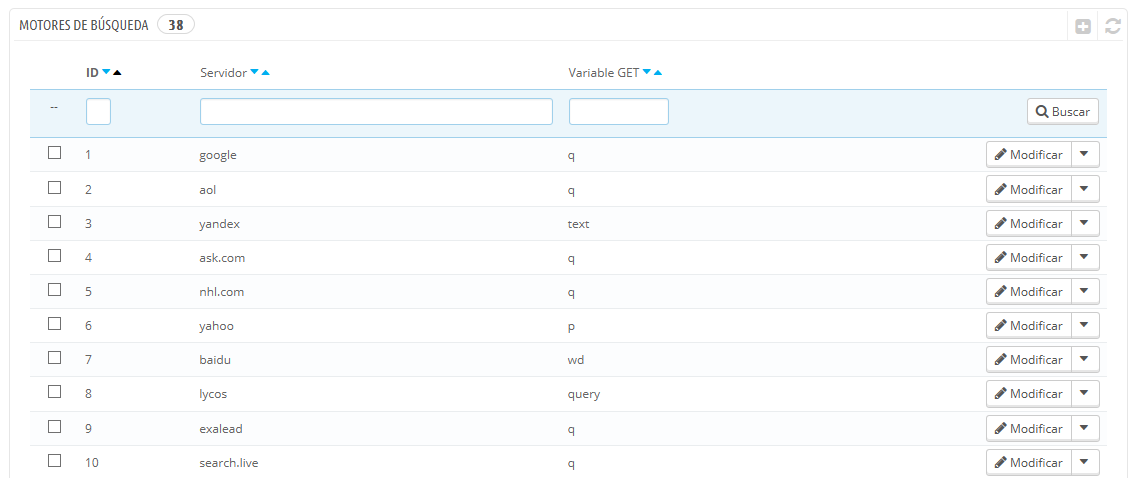1138x478 pixels.
Task: Click the ID column header
Action: point(92,73)
